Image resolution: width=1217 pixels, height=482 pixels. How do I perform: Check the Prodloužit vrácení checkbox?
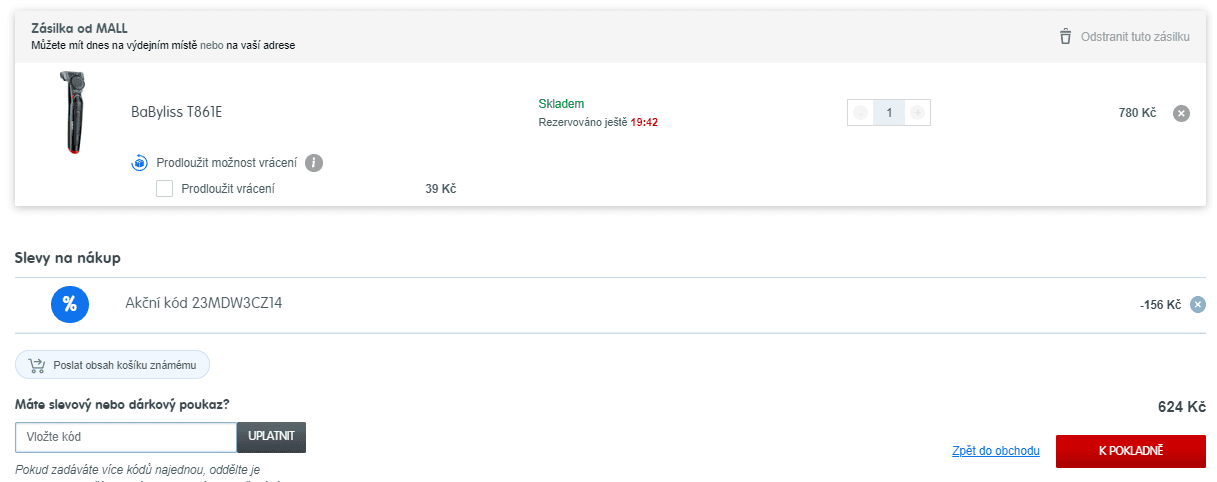click(x=165, y=188)
